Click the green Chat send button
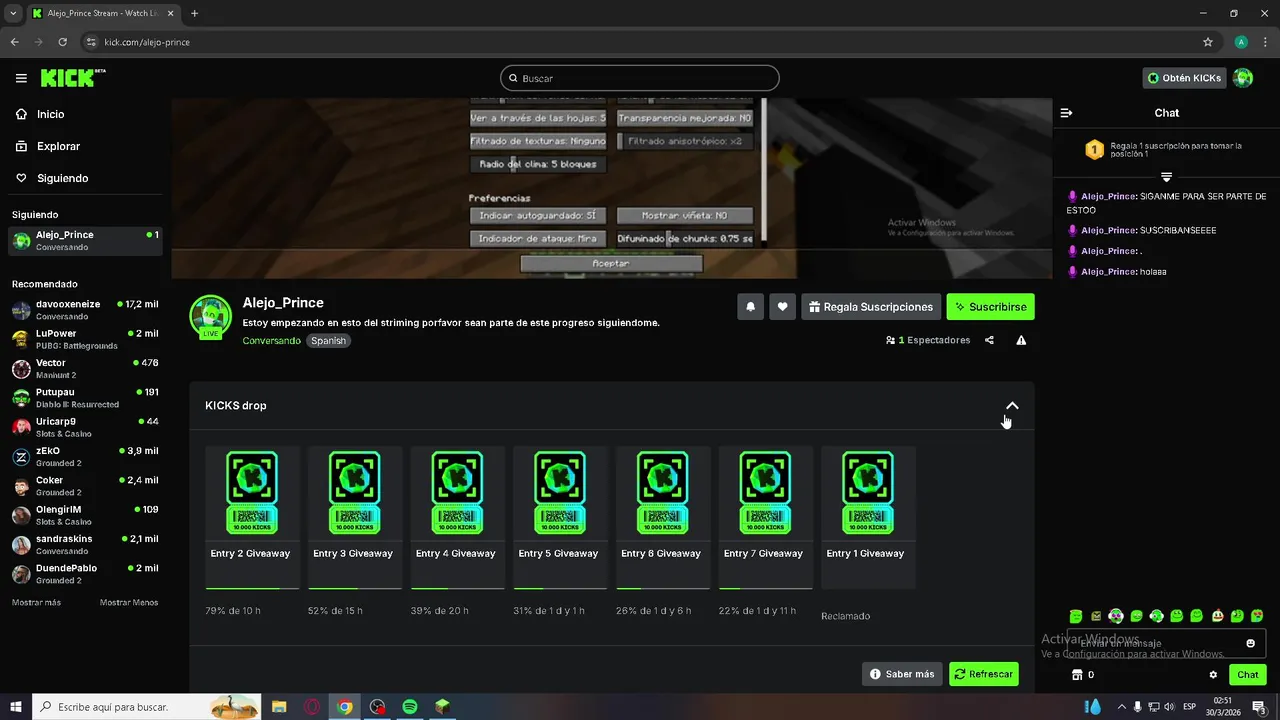 pyautogui.click(x=1247, y=675)
